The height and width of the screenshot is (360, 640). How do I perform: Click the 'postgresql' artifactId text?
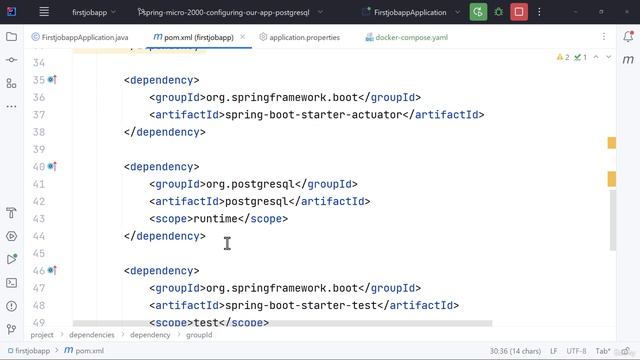click(257, 201)
